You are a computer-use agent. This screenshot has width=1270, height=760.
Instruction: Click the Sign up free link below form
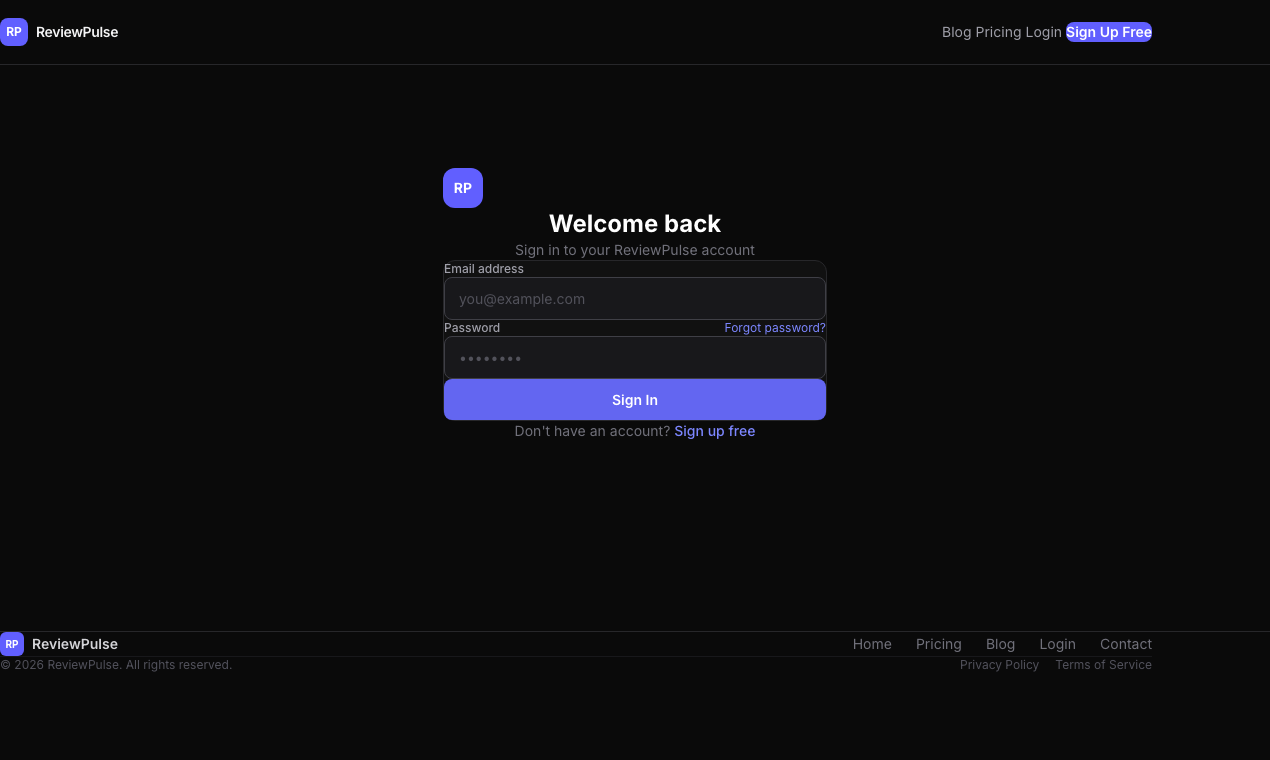coord(714,431)
